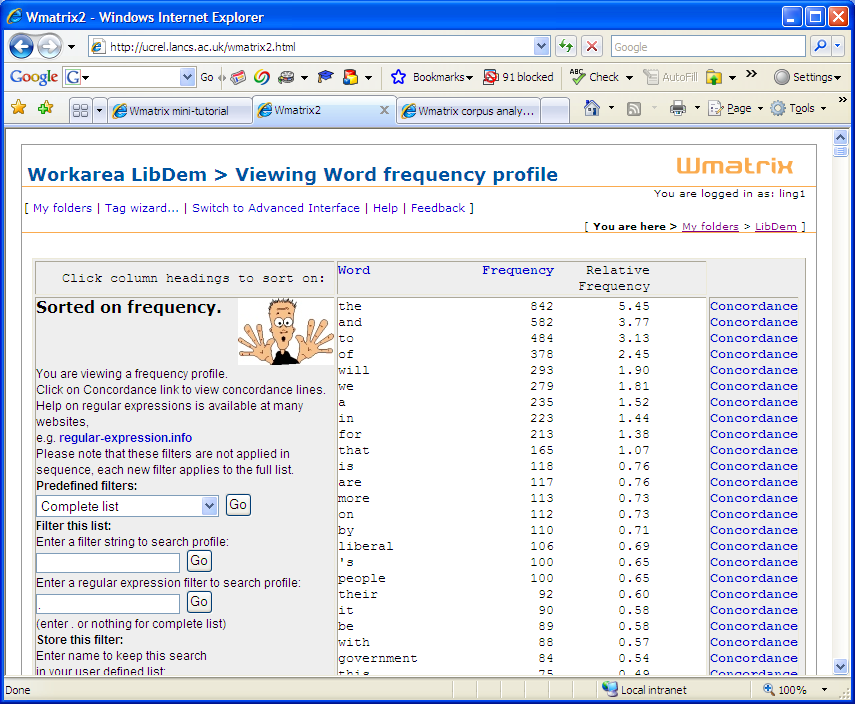This screenshot has width=855, height=704.
Task: Open the address bar URL dropdown
Action: (x=541, y=46)
